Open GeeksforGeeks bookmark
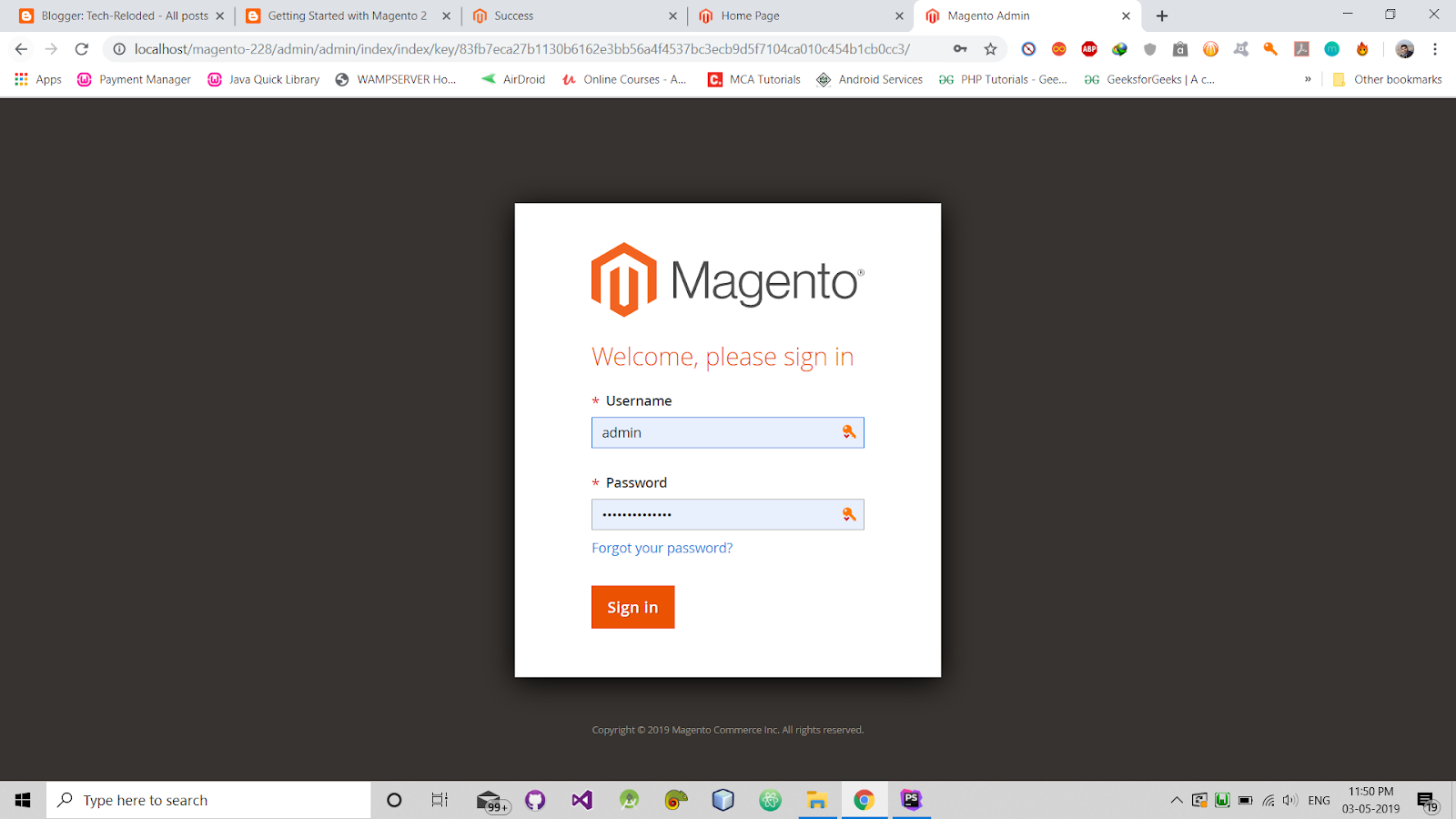 click(1149, 79)
